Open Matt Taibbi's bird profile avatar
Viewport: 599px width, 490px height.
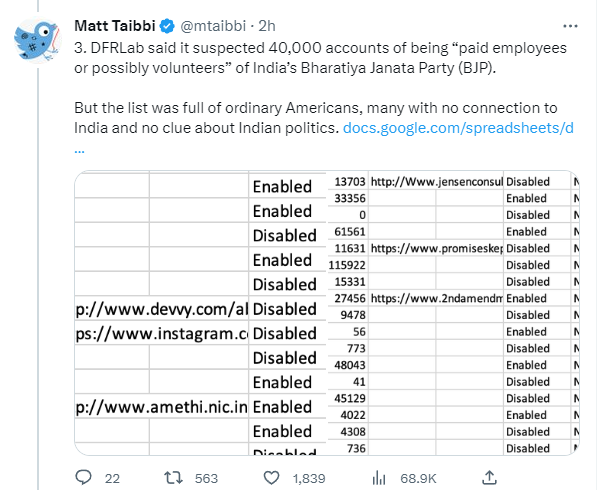click(37, 41)
